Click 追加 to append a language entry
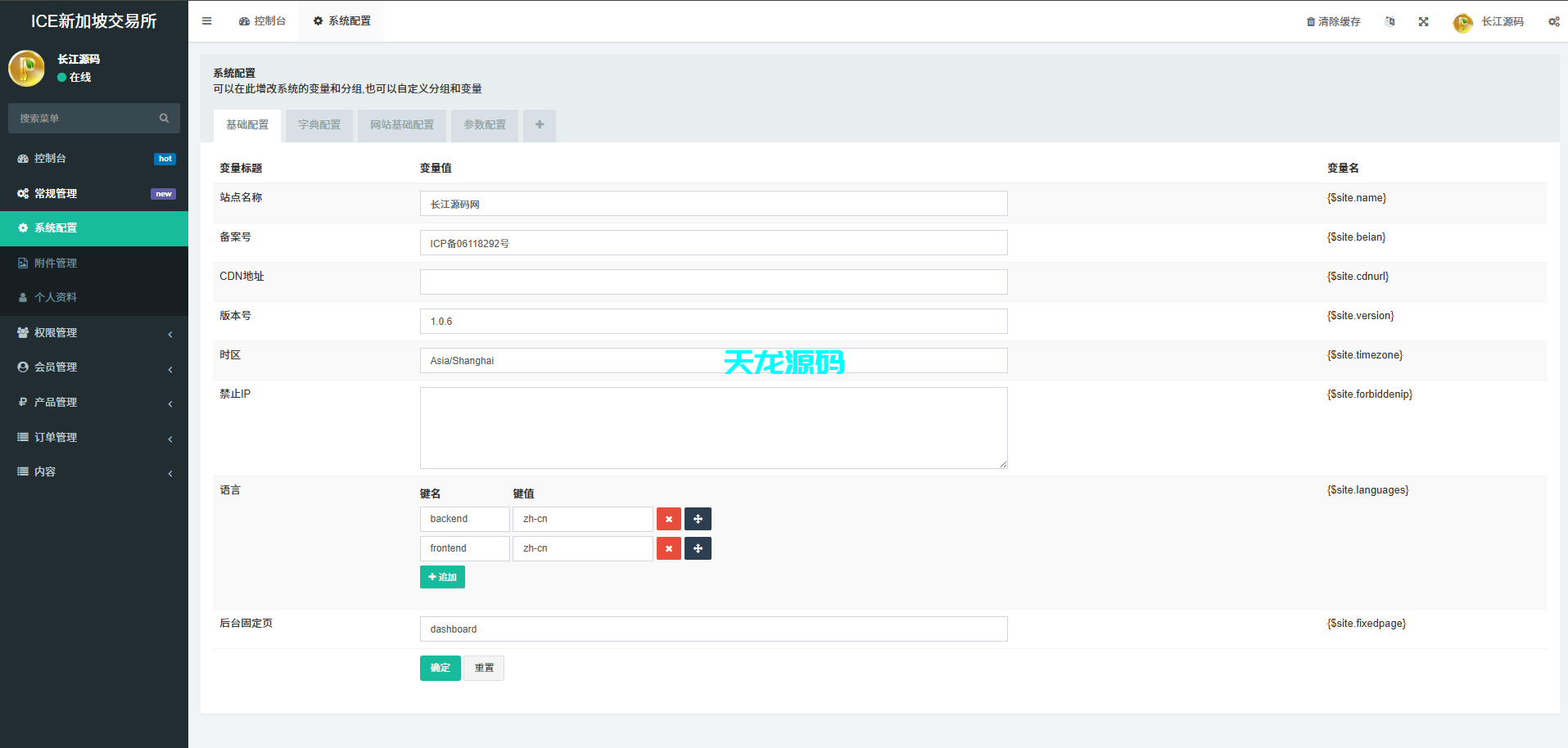 [442, 577]
